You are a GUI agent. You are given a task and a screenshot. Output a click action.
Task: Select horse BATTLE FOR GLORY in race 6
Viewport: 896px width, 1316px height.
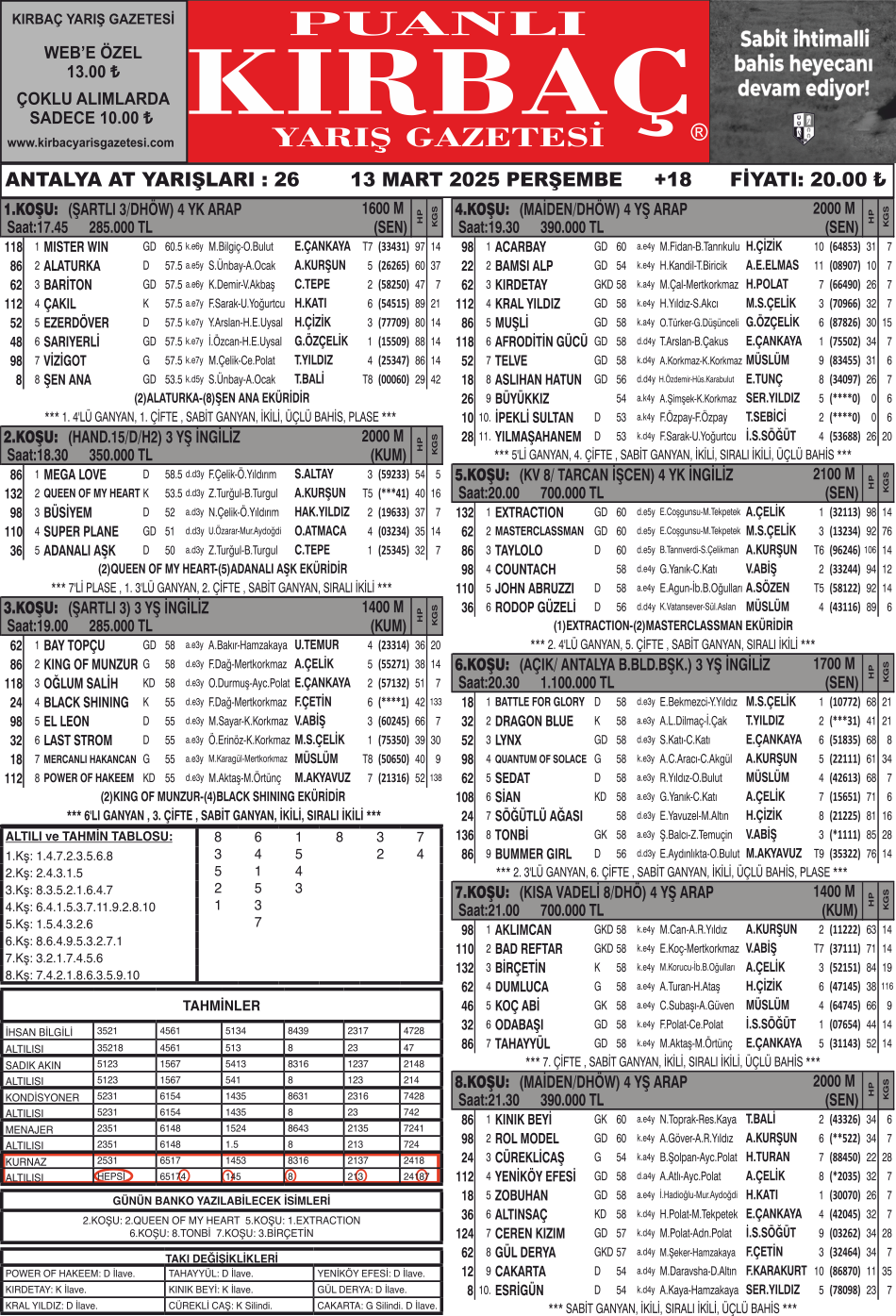click(539, 702)
